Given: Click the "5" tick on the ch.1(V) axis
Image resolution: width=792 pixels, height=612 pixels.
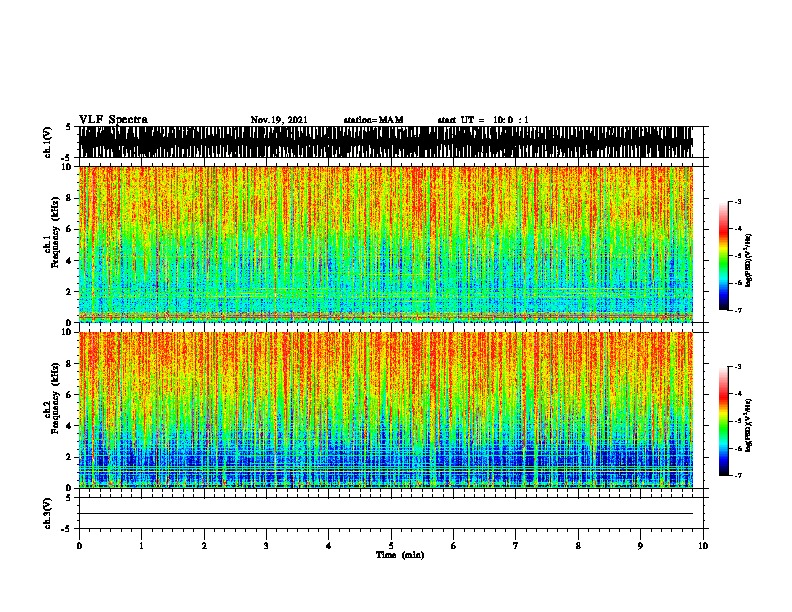Looking at the screenshot, I should tap(68, 127).
